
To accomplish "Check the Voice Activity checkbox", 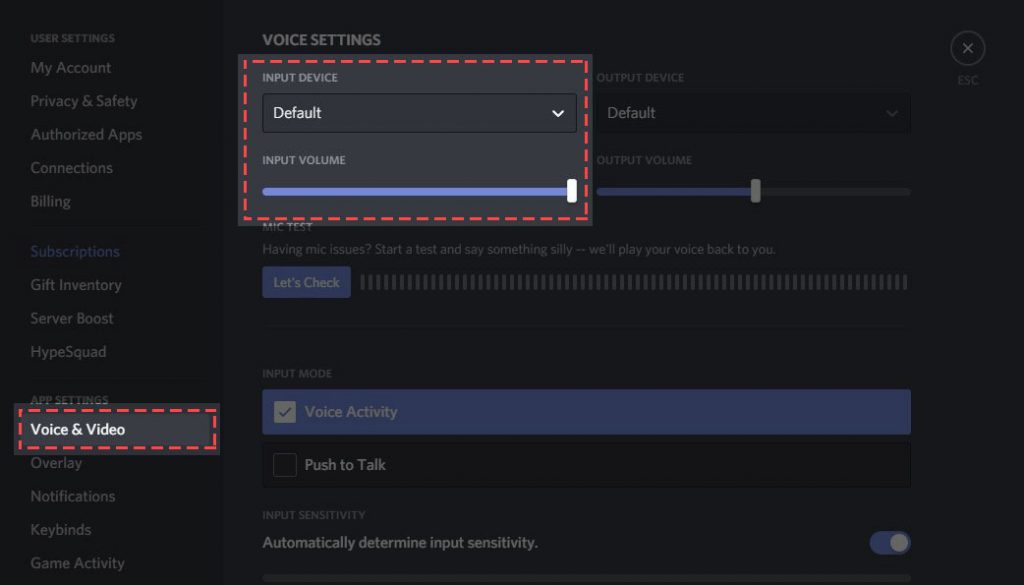I will [x=285, y=412].
